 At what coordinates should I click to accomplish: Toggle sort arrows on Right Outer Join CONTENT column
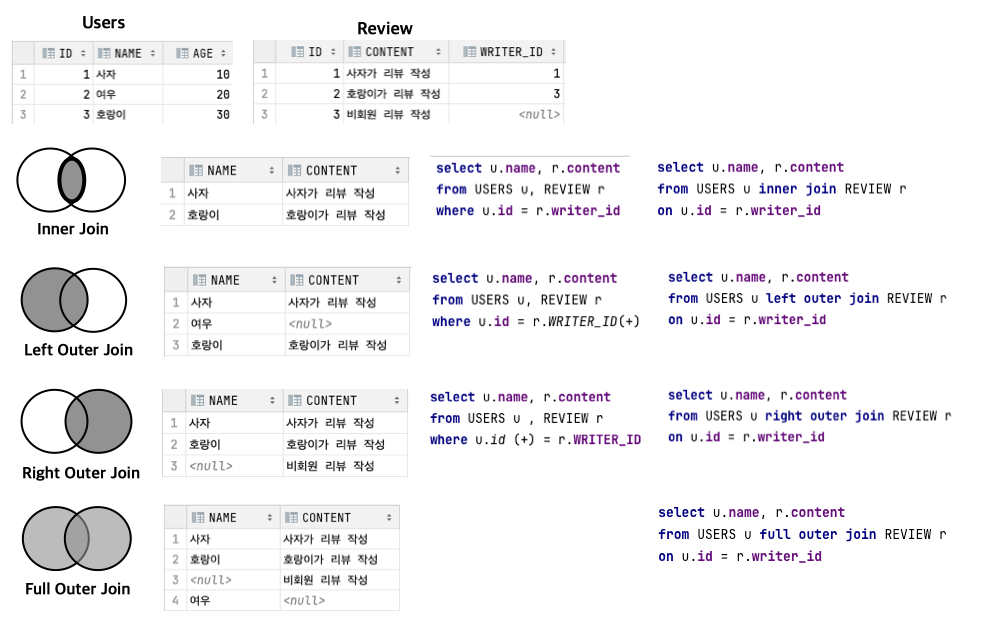pyautogui.click(x=396, y=400)
